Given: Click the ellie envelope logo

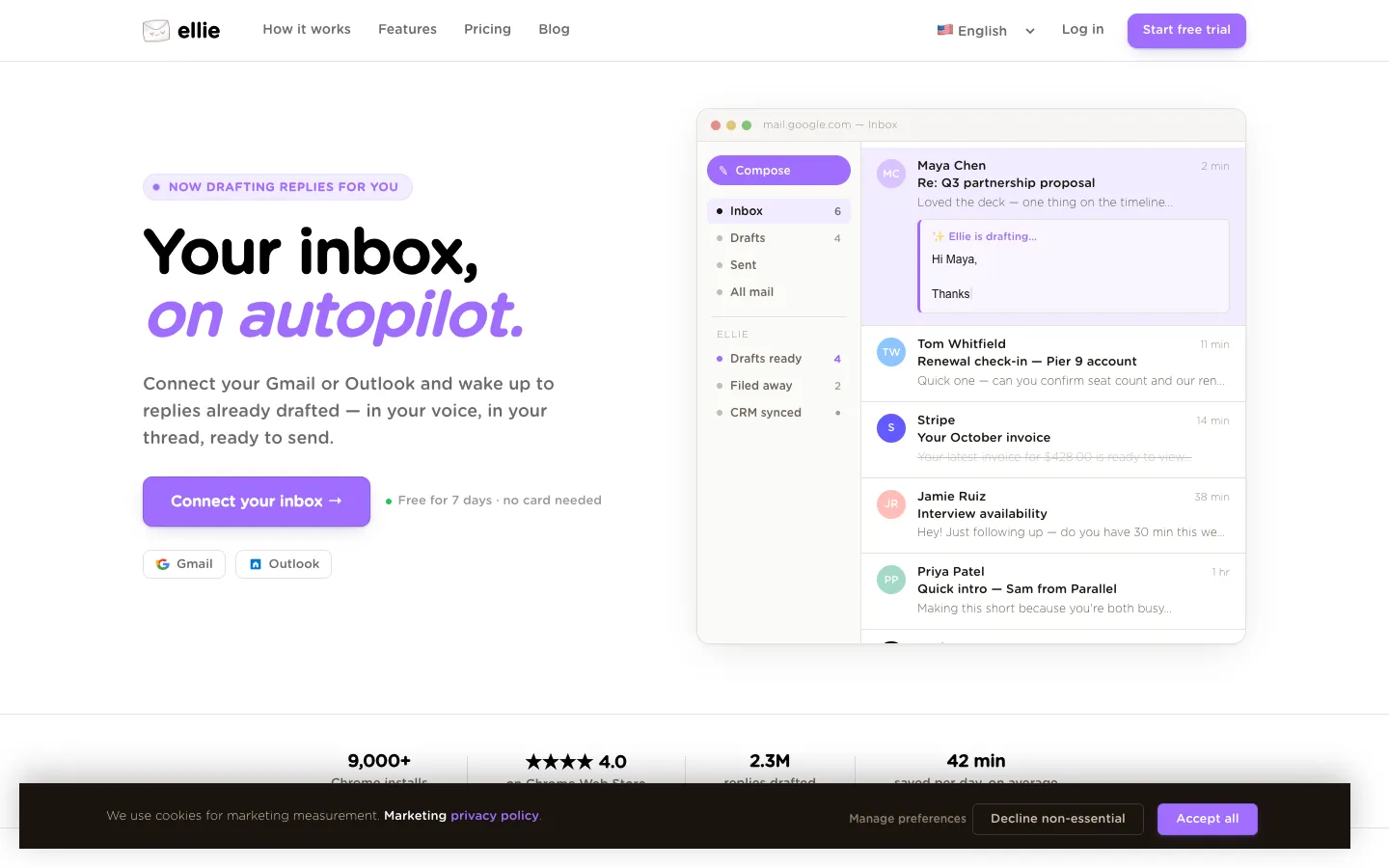Looking at the screenshot, I should pyautogui.click(x=156, y=31).
